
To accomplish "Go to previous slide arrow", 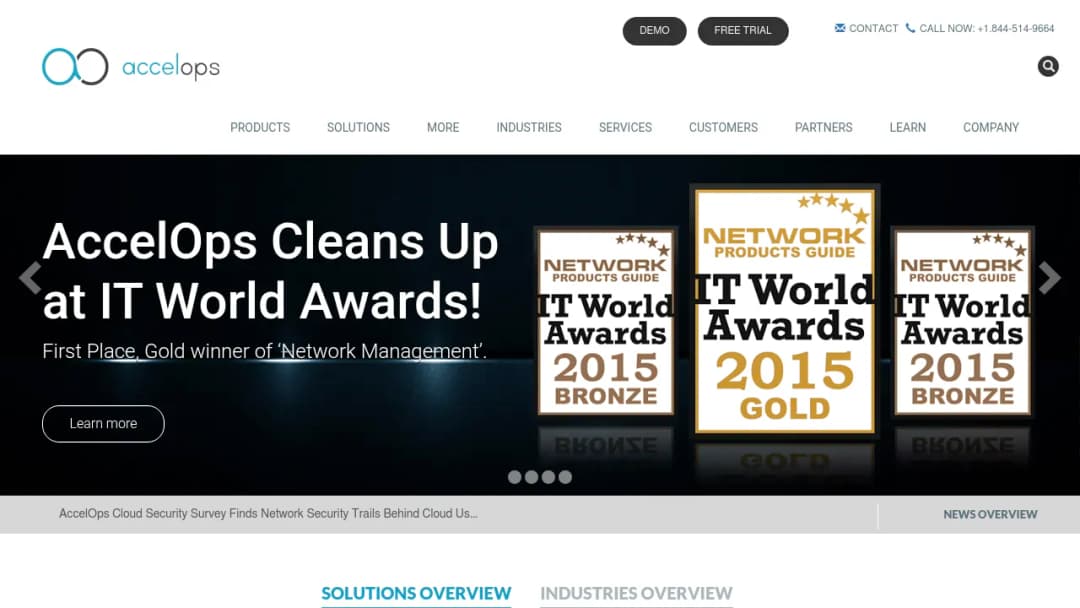I will pos(30,277).
